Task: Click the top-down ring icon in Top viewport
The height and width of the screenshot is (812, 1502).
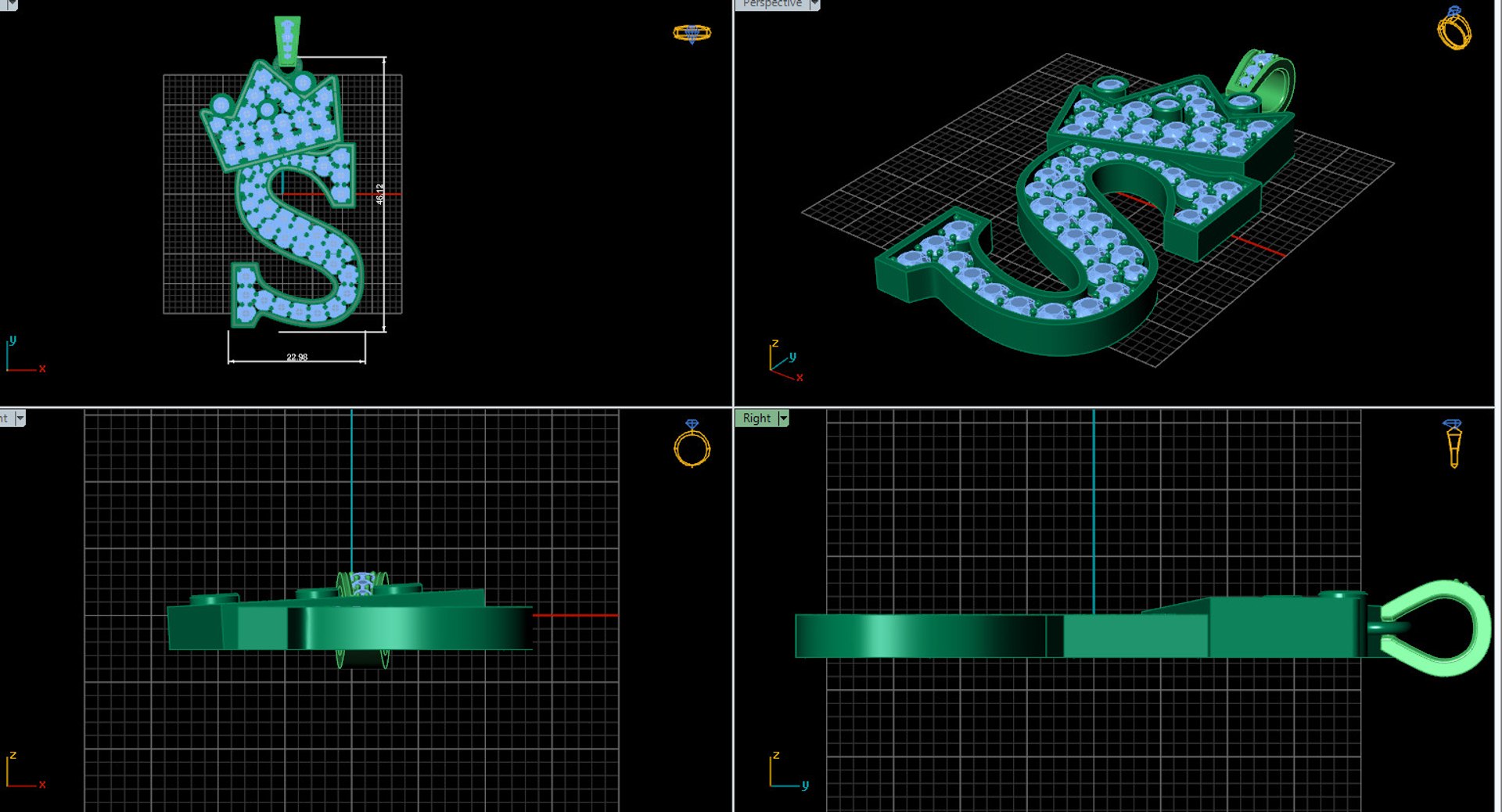Action: tap(692, 34)
